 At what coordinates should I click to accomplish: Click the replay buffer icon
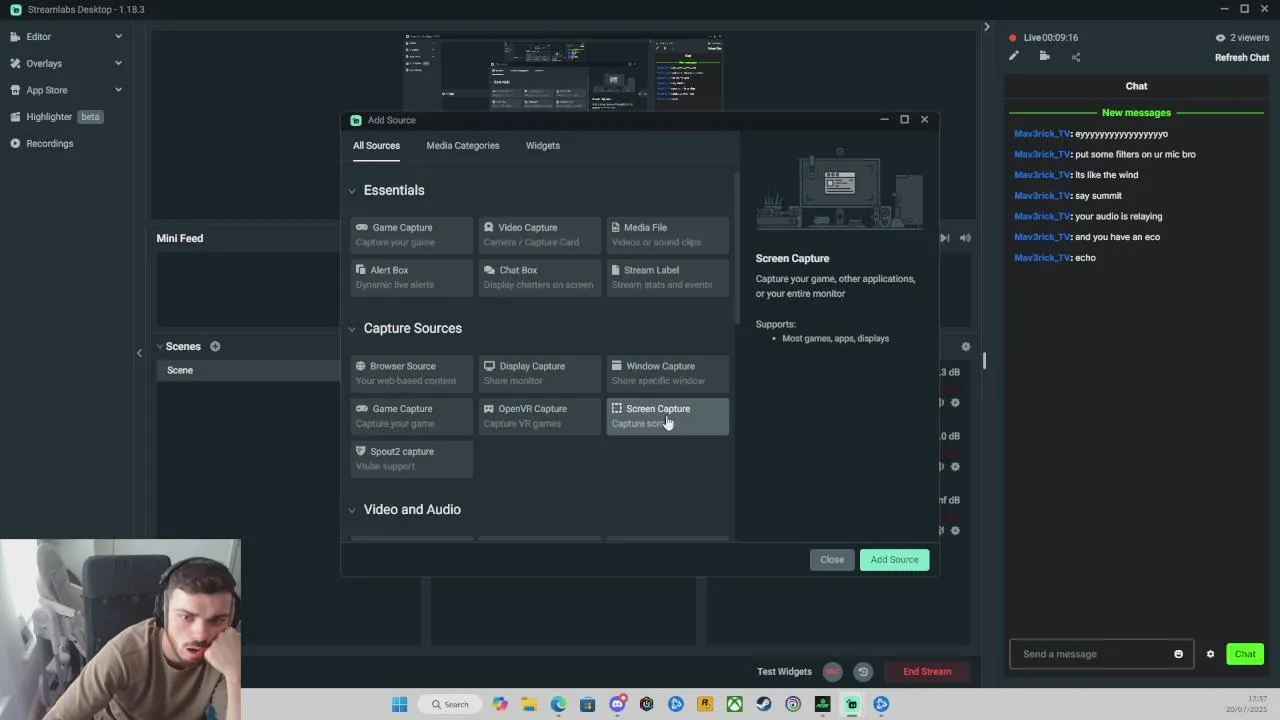[863, 672]
